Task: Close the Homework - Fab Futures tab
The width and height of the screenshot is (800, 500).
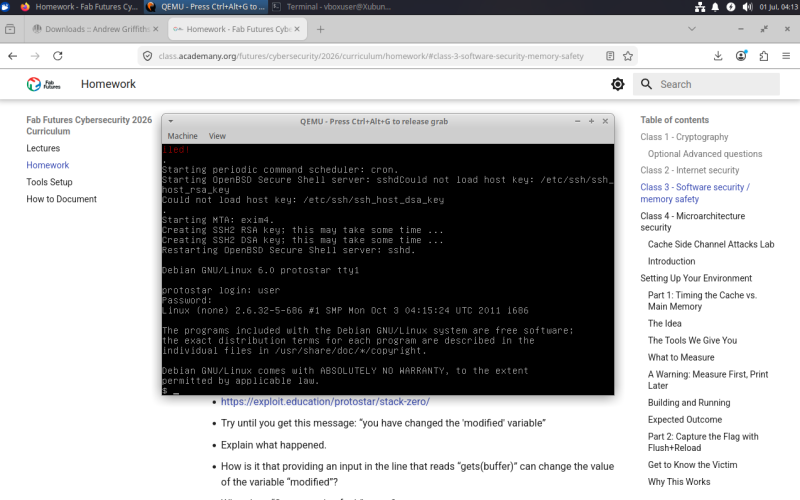Action: pyautogui.click(x=297, y=29)
